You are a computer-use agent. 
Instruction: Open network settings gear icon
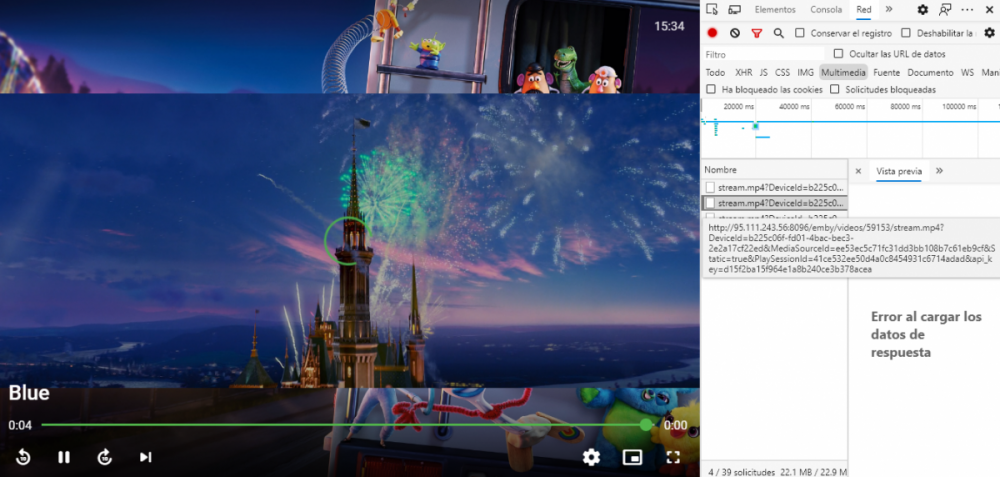click(x=989, y=33)
